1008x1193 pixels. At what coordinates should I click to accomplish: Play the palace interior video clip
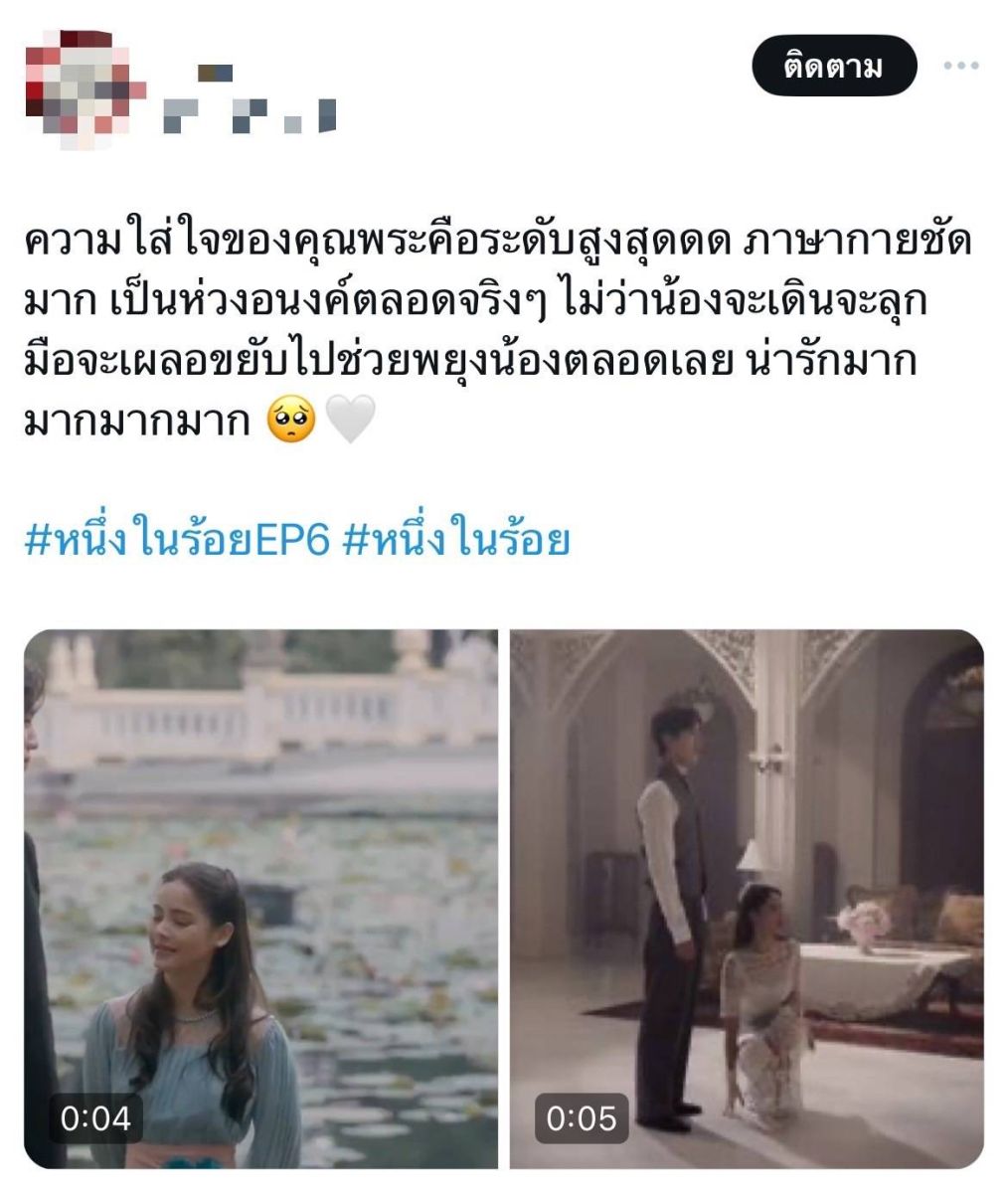pos(747,899)
